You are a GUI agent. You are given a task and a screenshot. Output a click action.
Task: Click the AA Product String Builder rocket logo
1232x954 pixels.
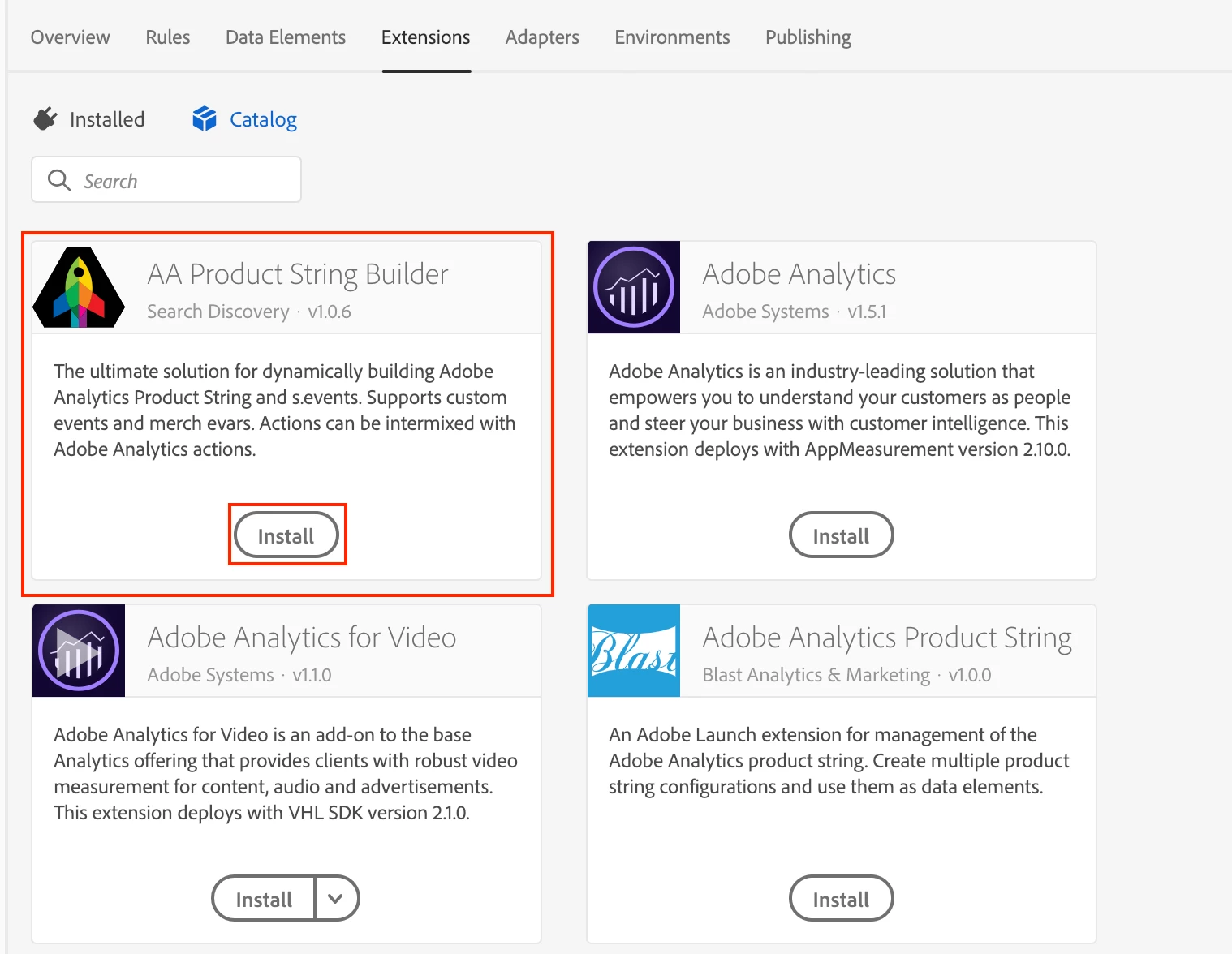pos(79,287)
